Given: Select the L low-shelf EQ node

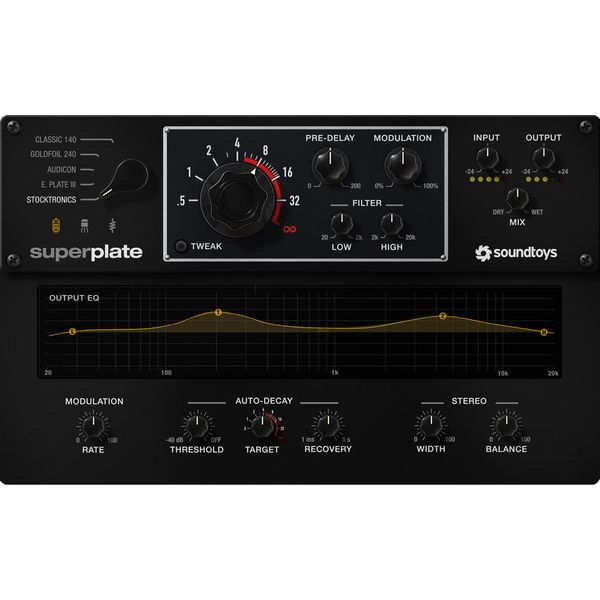Looking at the screenshot, I should tap(72, 331).
